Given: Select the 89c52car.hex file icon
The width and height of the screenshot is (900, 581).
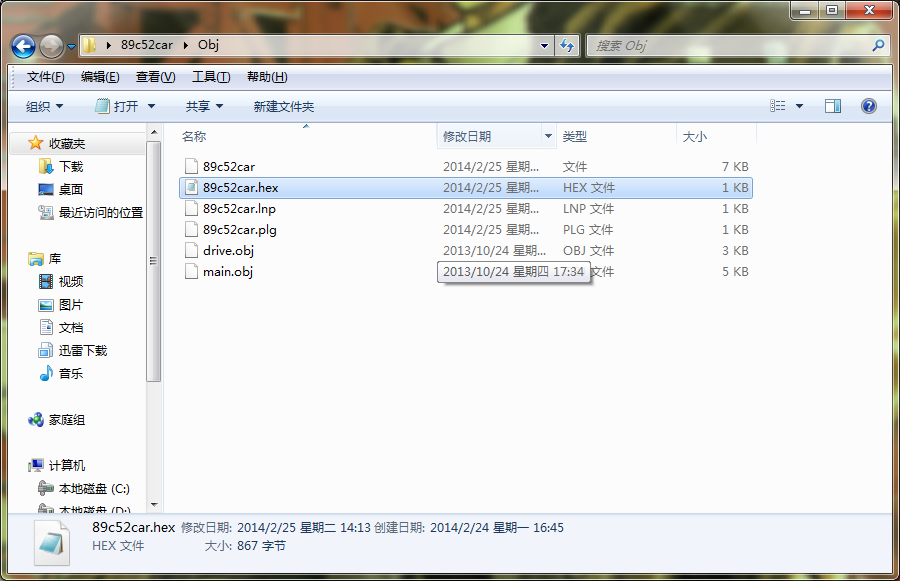Looking at the screenshot, I should [x=191, y=188].
